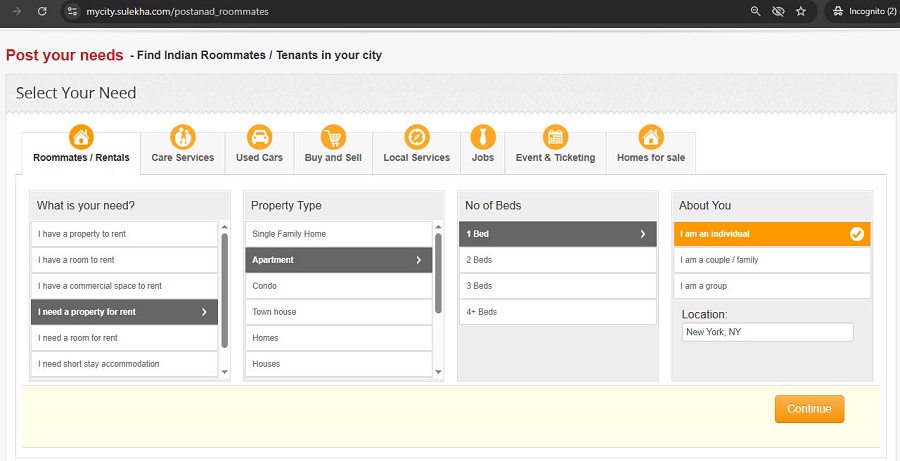The image size is (900, 461).
Task: Click the Buy and Sell cart icon
Action: (x=333, y=137)
